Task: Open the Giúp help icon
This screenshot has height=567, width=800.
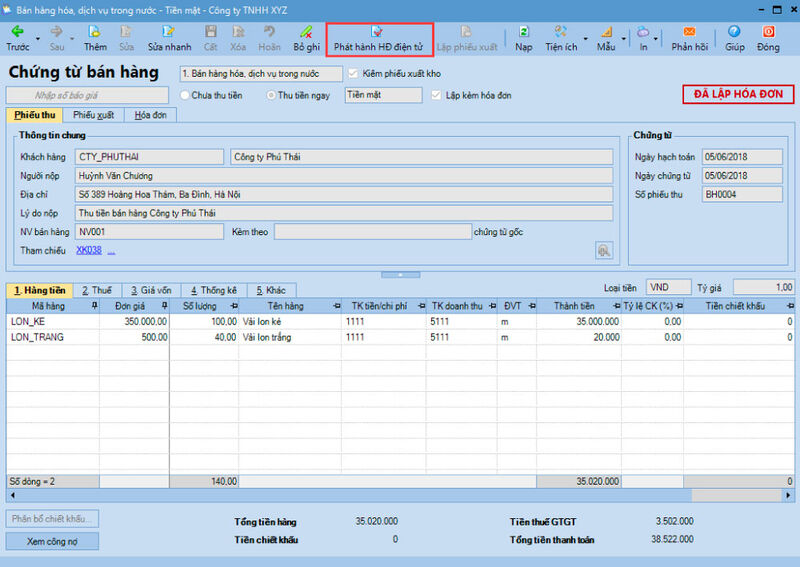Action: (x=734, y=33)
